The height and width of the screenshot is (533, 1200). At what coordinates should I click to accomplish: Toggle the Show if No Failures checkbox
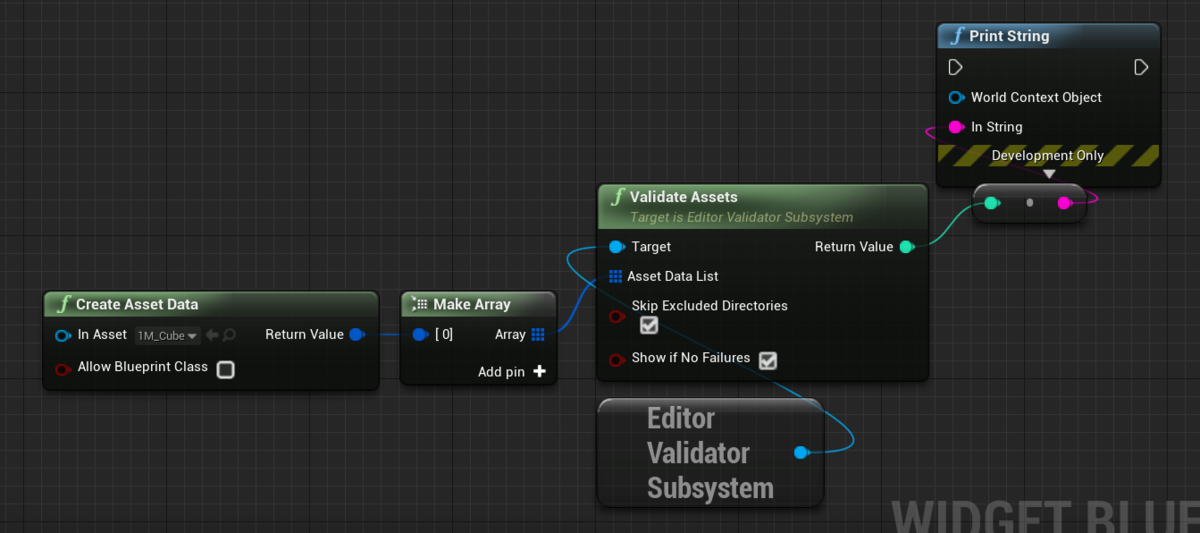[x=768, y=360]
